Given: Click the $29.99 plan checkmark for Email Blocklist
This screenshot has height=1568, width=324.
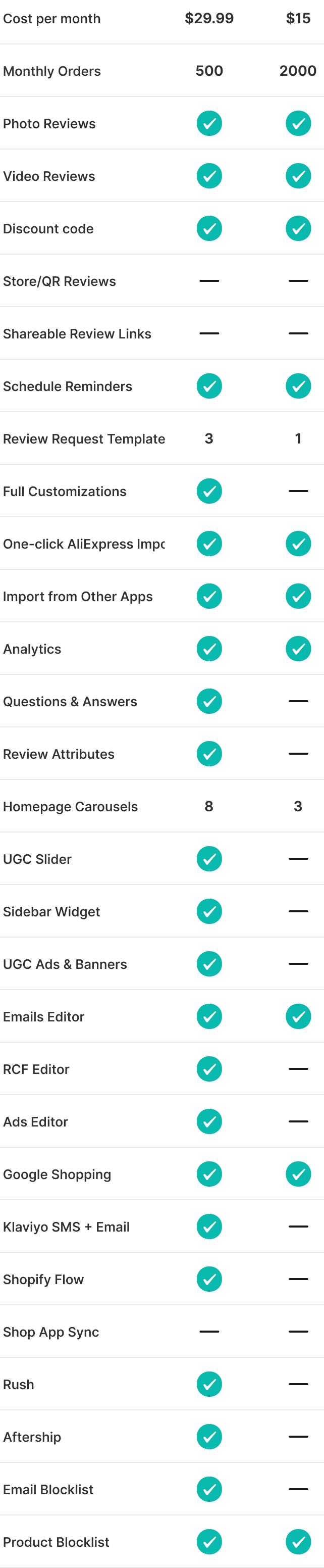Looking at the screenshot, I should click(x=209, y=1490).
